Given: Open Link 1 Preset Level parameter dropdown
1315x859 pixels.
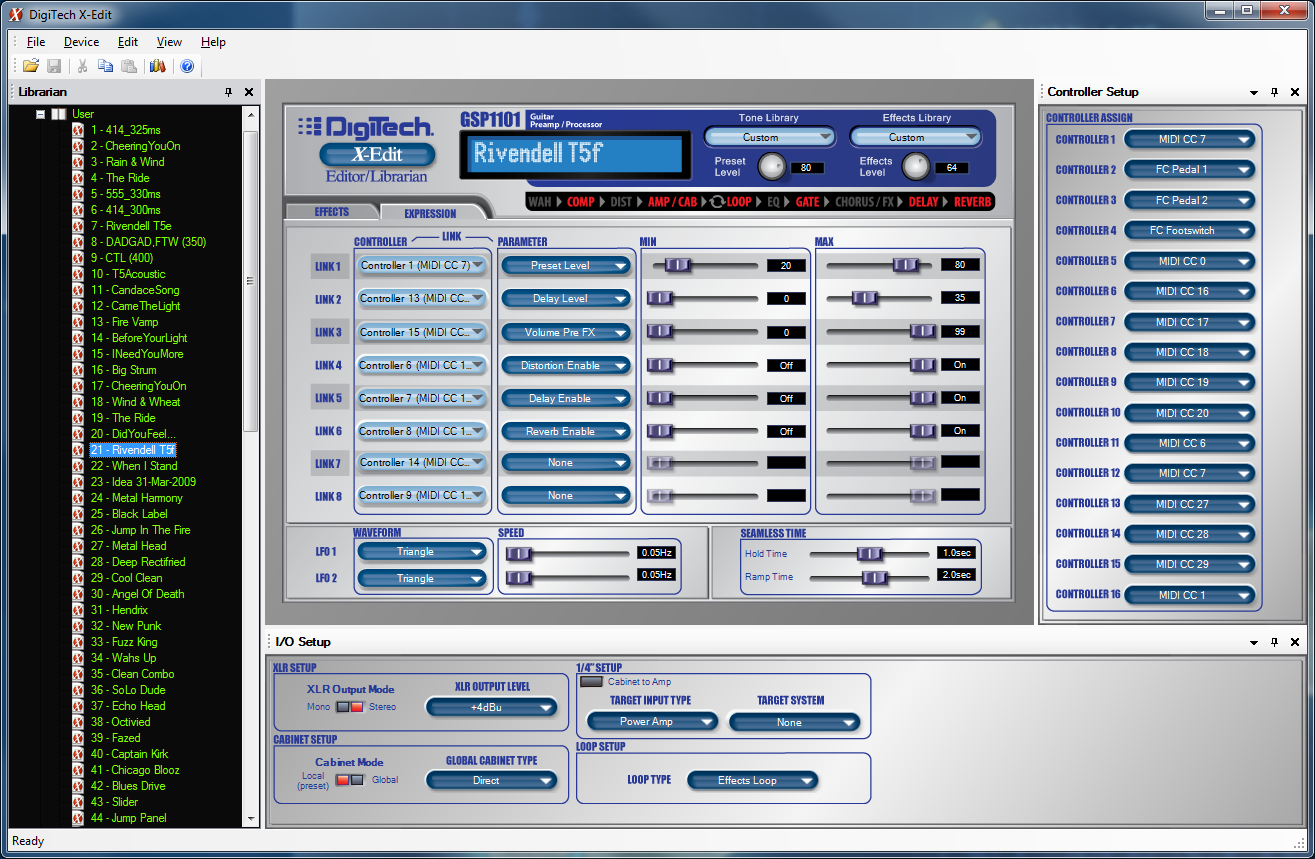Looking at the screenshot, I should (x=566, y=266).
